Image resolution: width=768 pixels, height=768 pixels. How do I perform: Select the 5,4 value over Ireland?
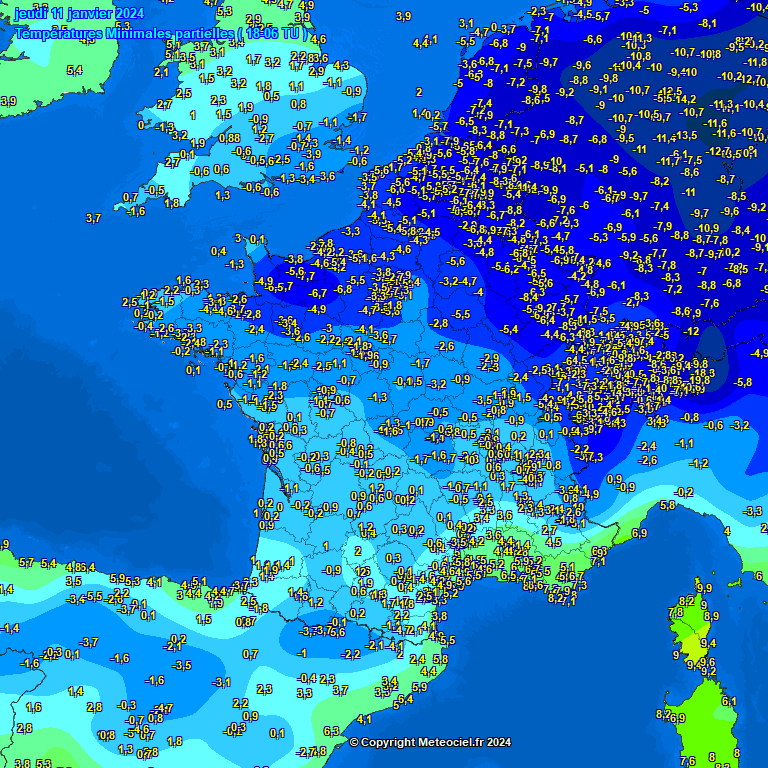click(x=74, y=71)
